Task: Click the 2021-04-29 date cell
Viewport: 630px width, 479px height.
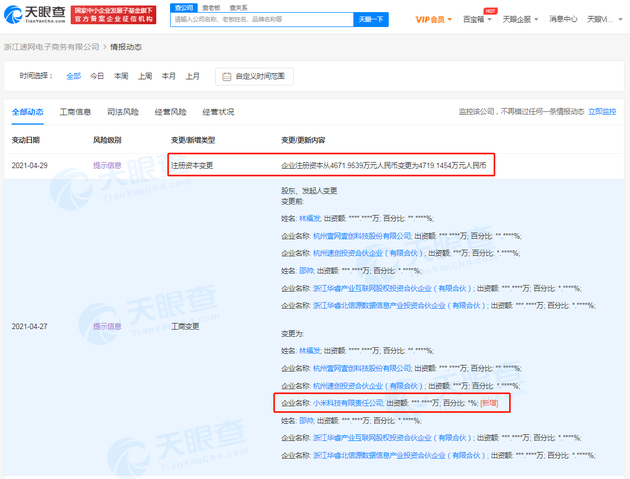Action: pyautogui.click(x=30, y=166)
